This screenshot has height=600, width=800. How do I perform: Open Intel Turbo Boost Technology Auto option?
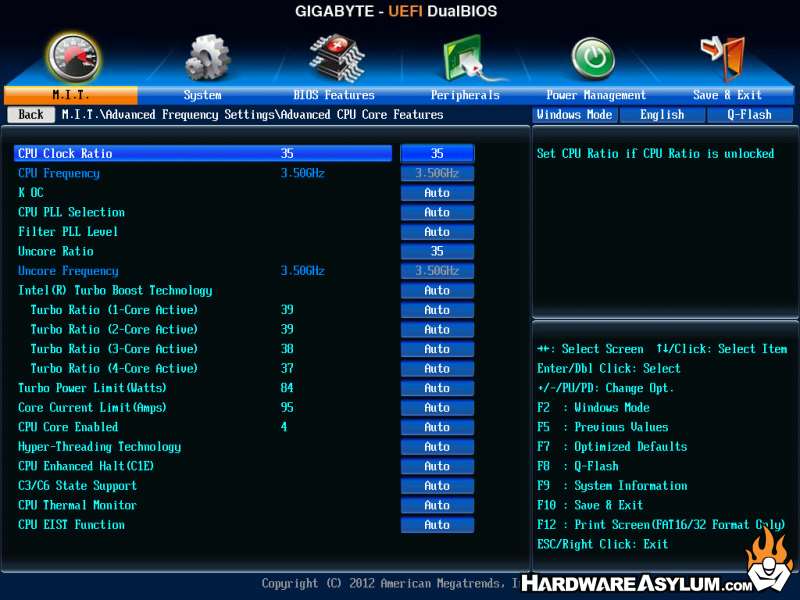[437, 290]
